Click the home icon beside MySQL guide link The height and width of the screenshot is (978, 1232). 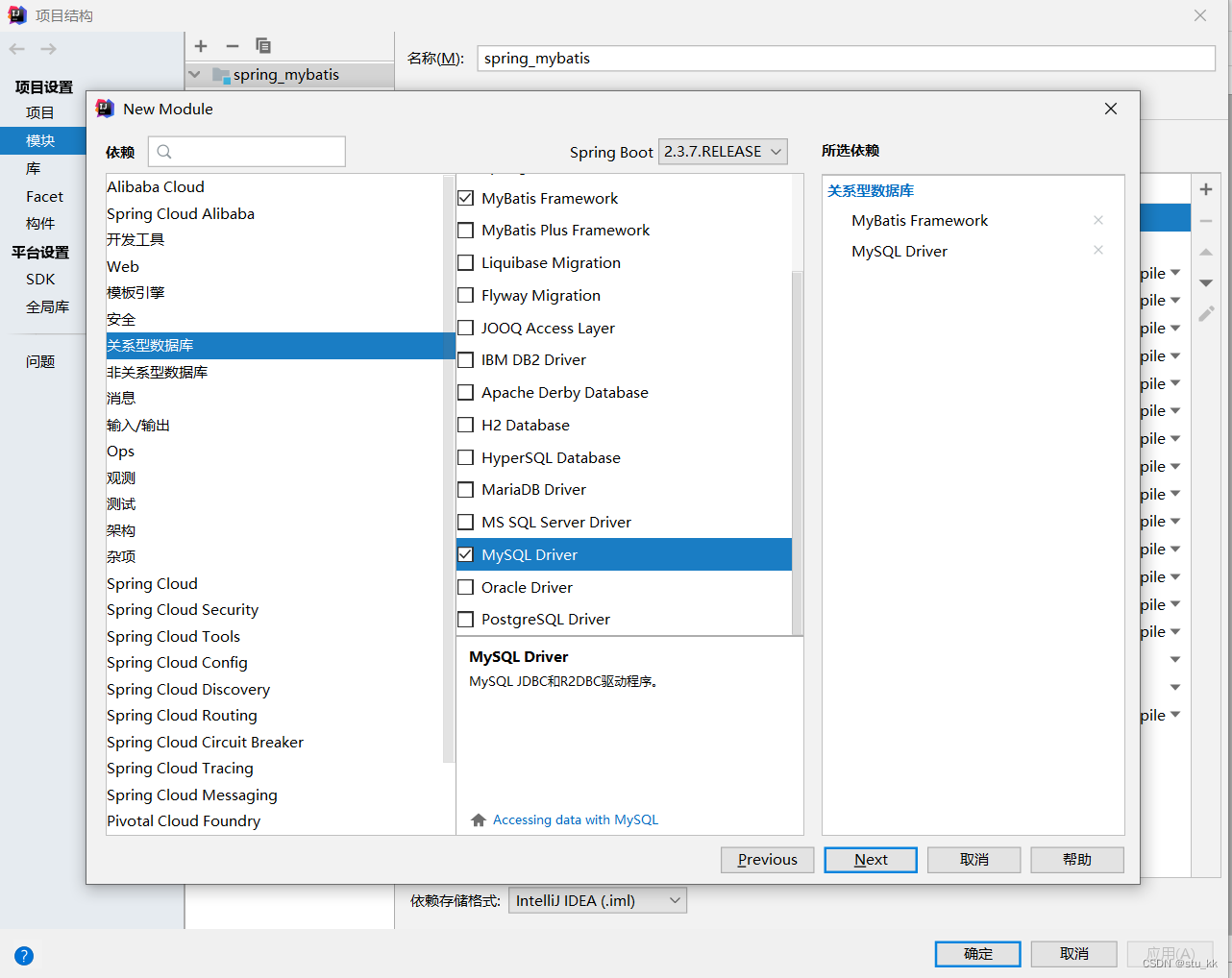pos(479,819)
